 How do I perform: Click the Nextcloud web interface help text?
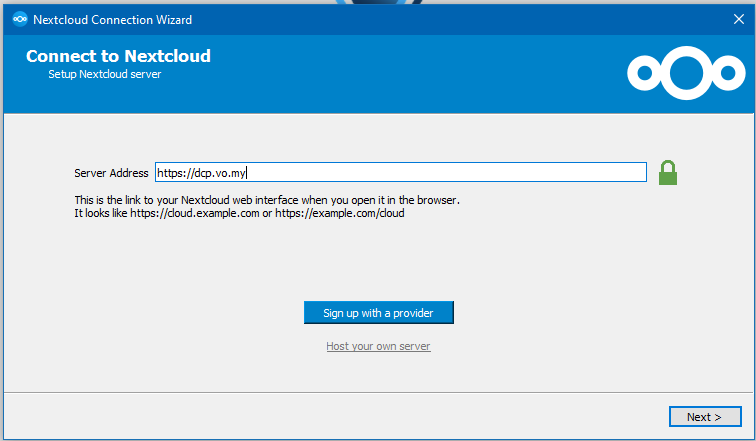266,200
